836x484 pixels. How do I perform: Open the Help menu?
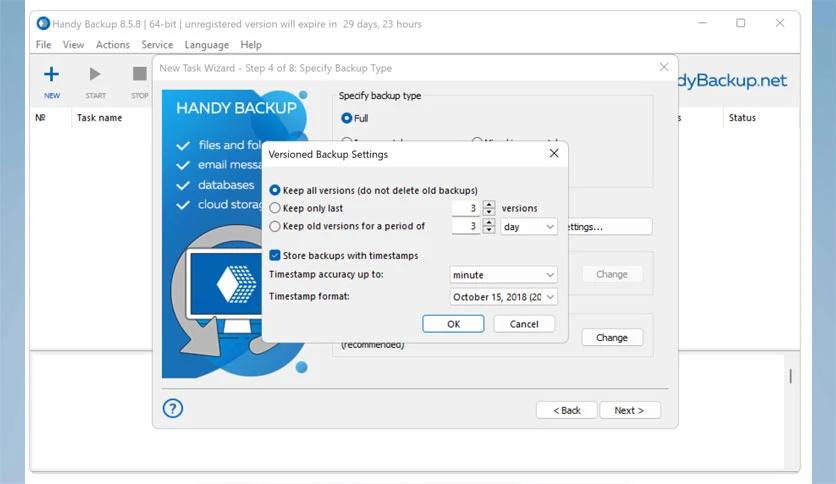(x=251, y=45)
